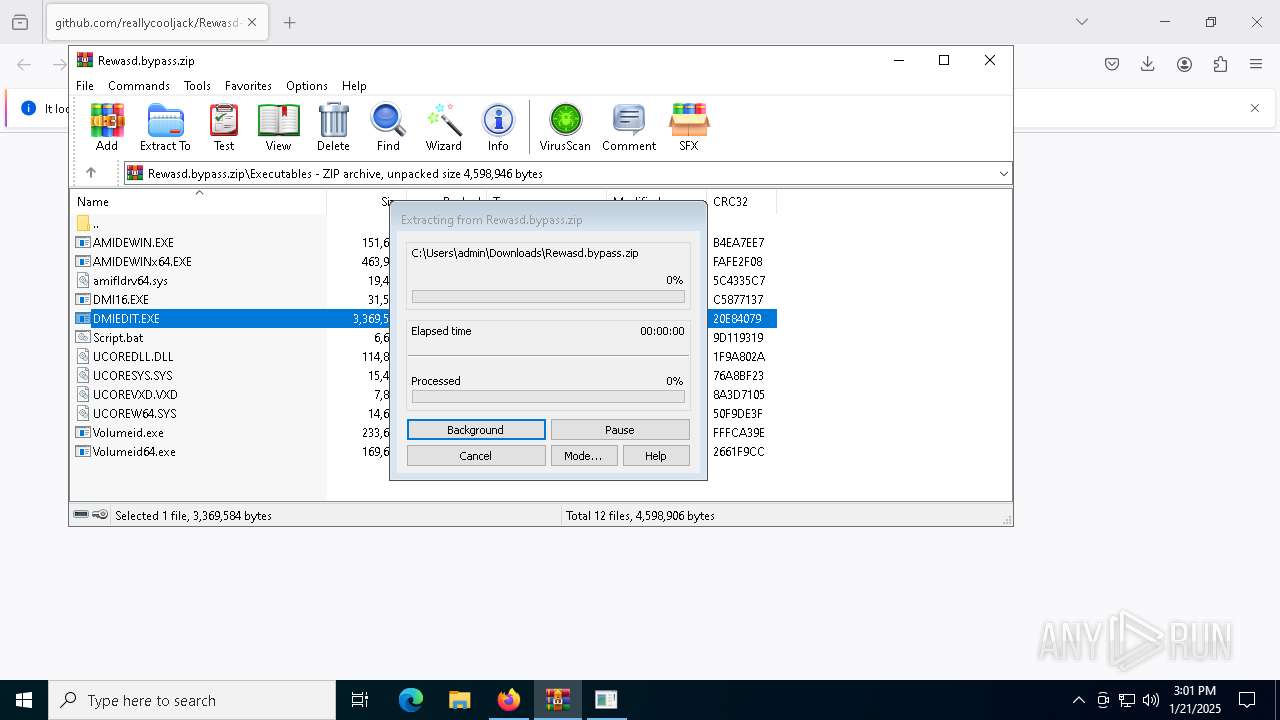Click the Test archive icon
1280x720 pixels.
pos(224,127)
